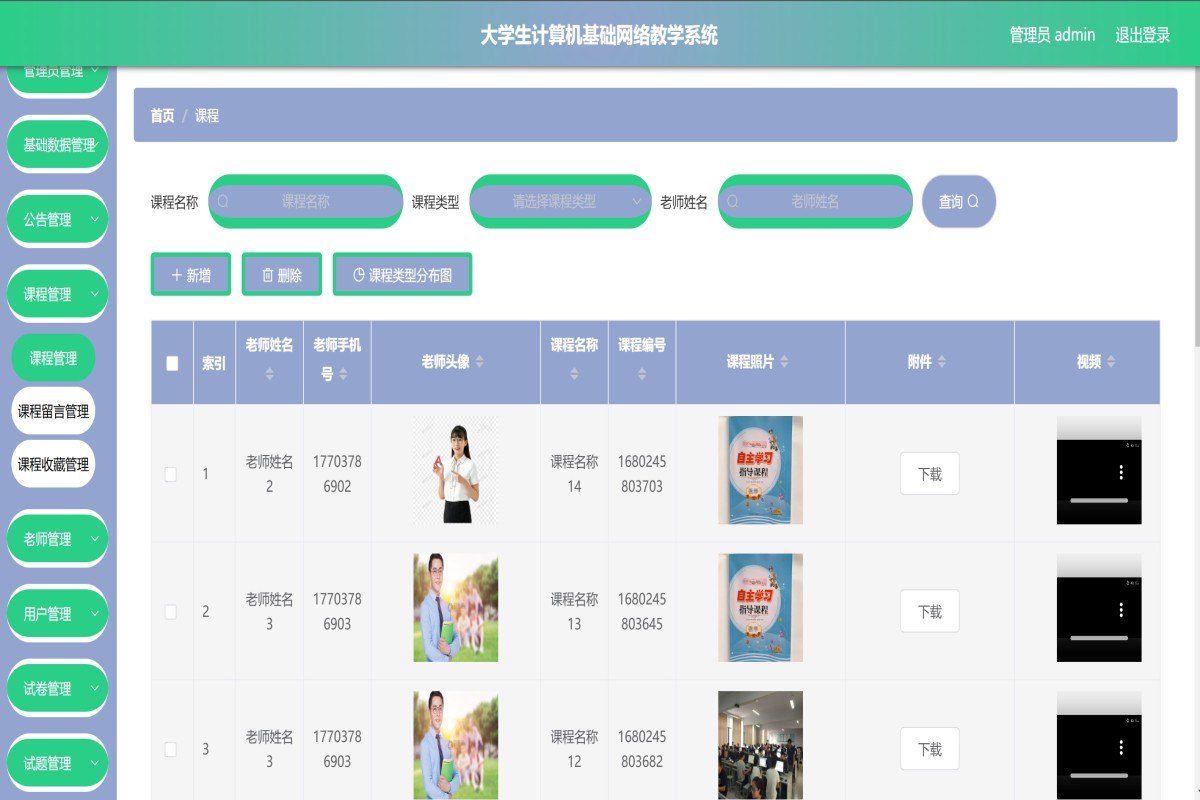The image size is (1200, 800).
Task: Download the attachment for 课程名称 13
Action: [929, 611]
